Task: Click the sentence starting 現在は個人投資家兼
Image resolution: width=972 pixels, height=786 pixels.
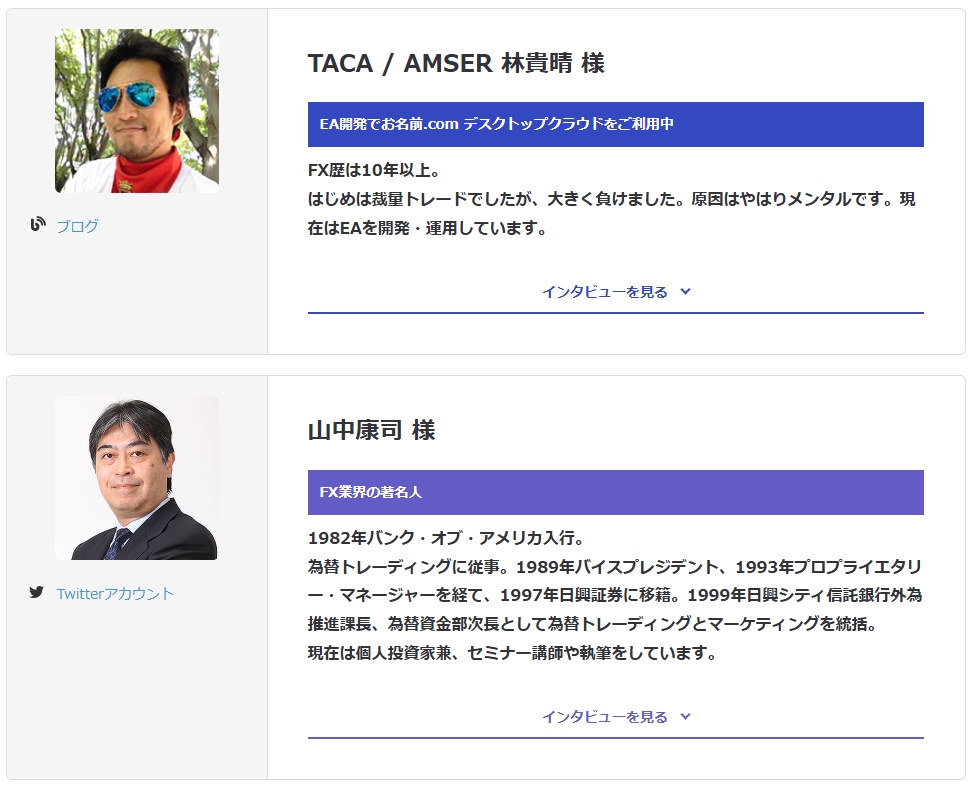Action: 512,653
